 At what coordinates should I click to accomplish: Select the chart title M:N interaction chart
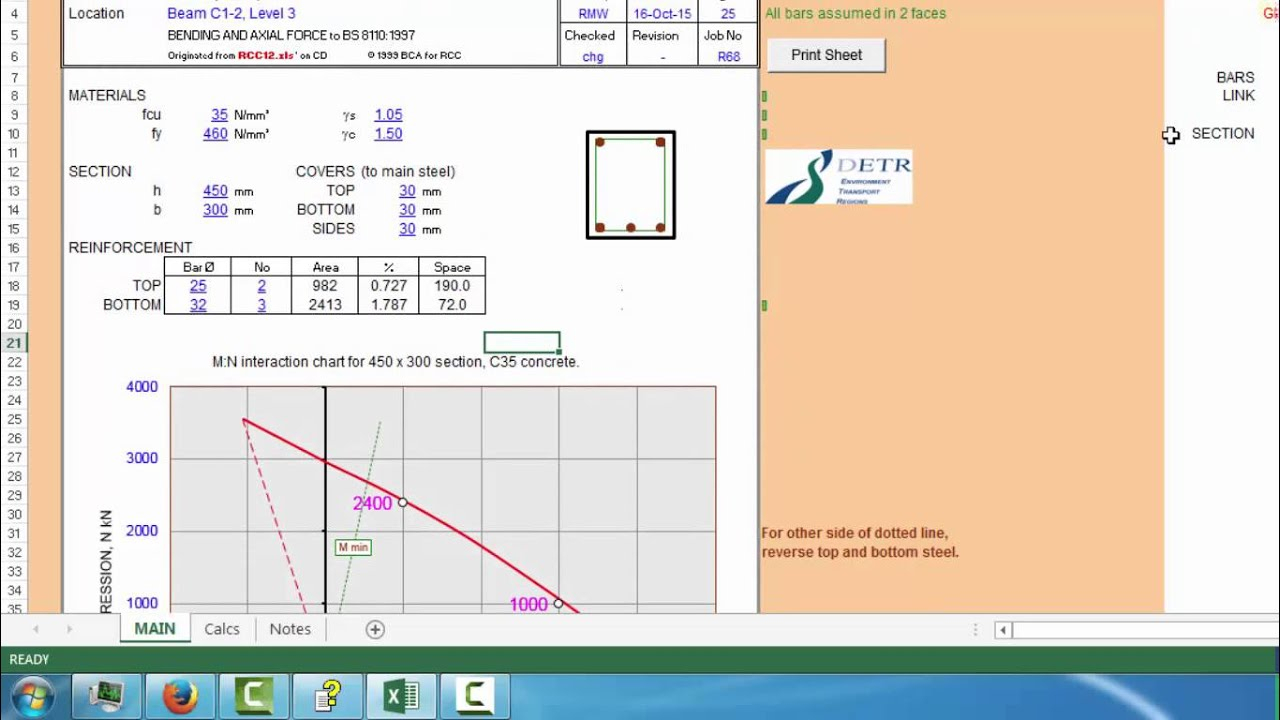click(396, 362)
